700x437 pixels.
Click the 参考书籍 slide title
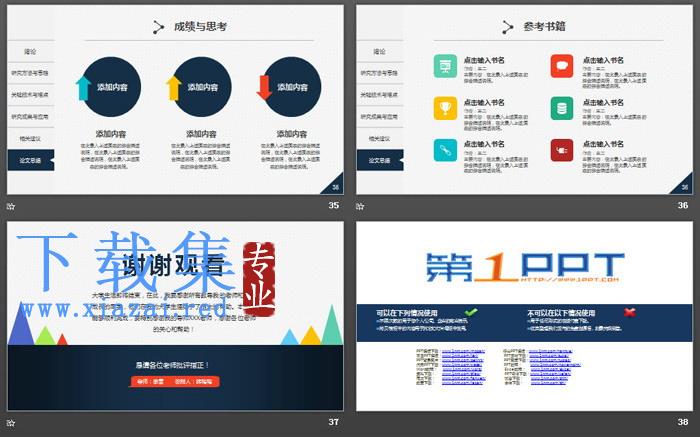point(544,27)
